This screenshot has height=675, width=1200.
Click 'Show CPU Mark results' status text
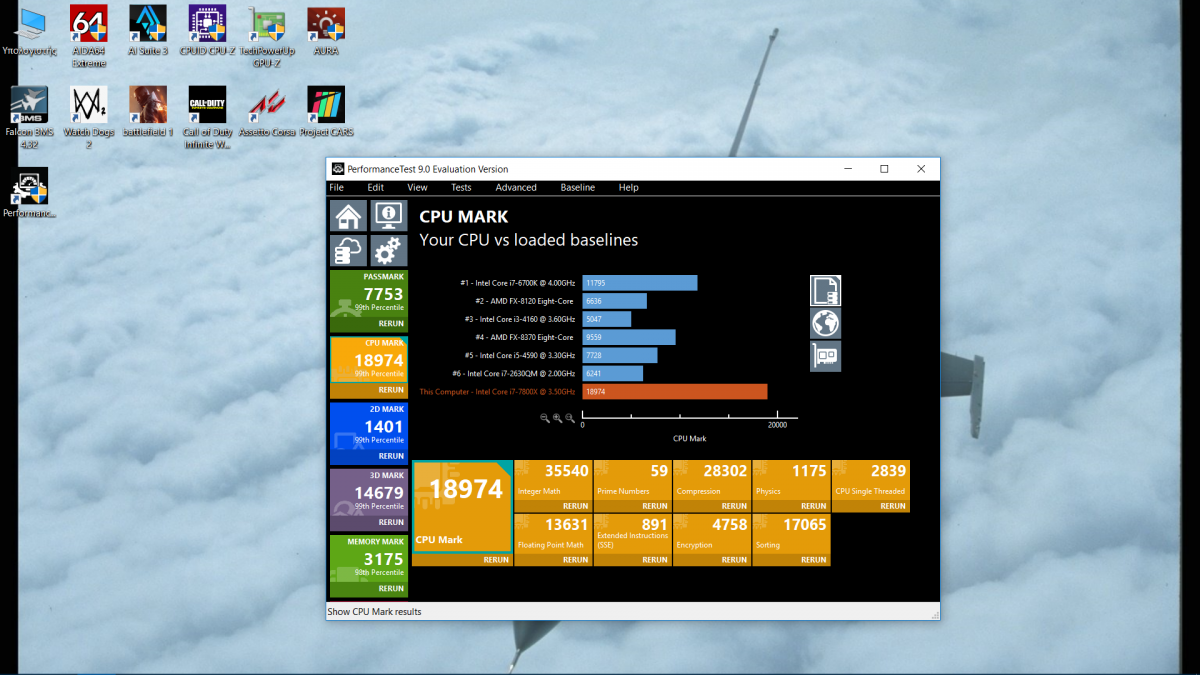point(374,612)
